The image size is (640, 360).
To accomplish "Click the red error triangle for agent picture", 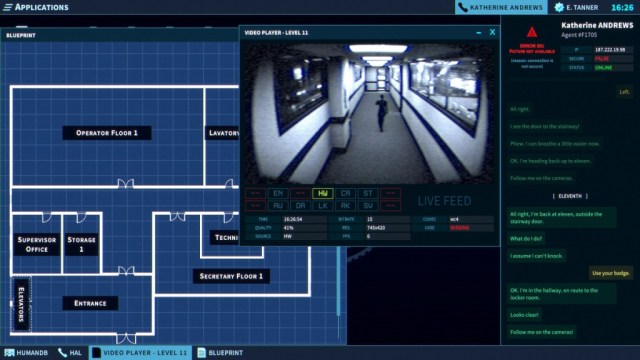I will 531,32.
